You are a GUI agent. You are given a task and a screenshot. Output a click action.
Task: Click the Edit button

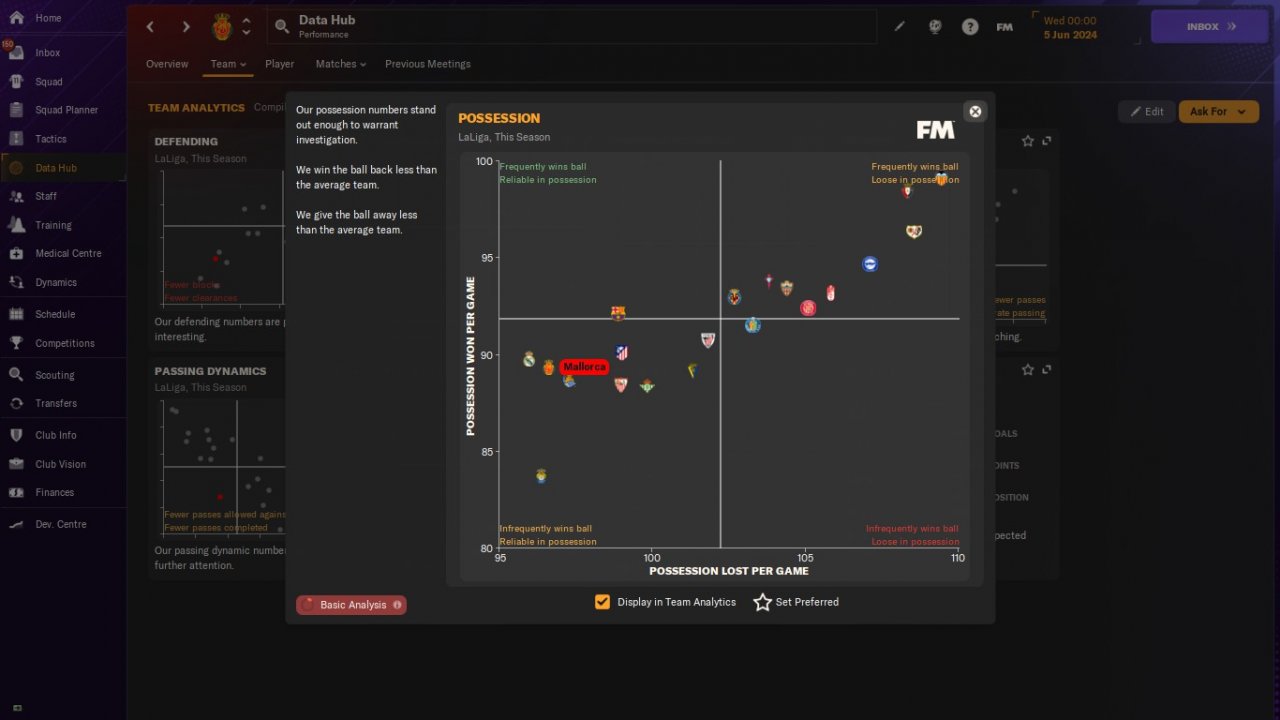[x=1146, y=111]
